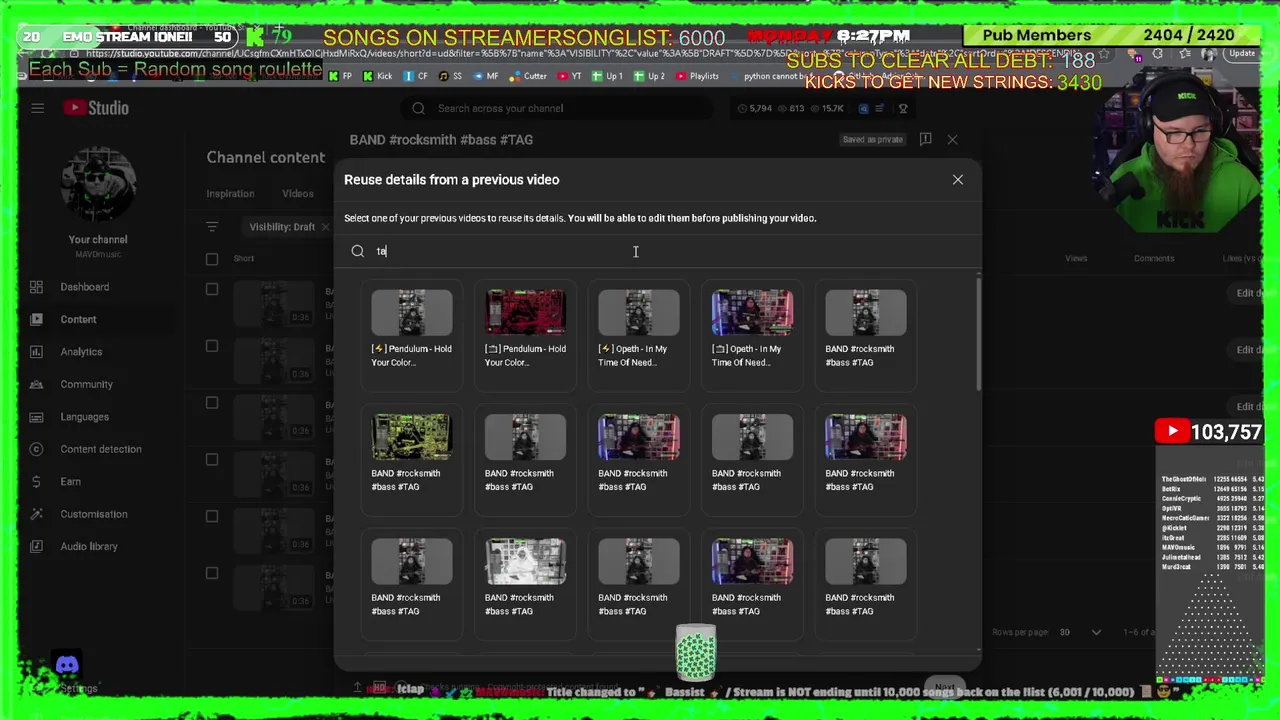Close the Reuse details dialog

[957, 180]
